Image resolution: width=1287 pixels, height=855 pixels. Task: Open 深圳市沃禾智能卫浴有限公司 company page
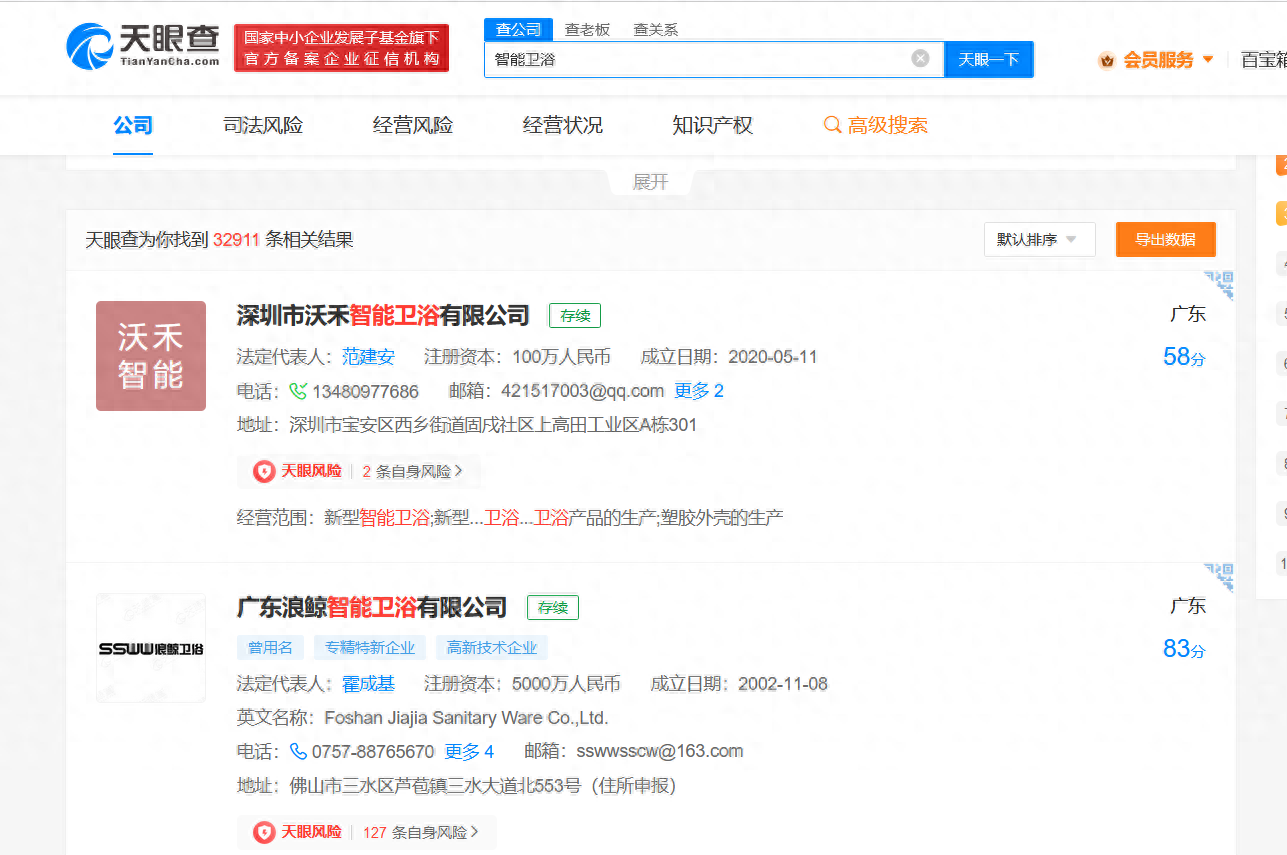click(383, 316)
